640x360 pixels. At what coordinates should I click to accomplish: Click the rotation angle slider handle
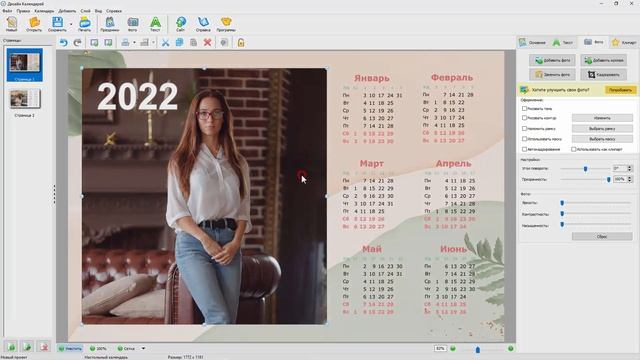[585, 169]
